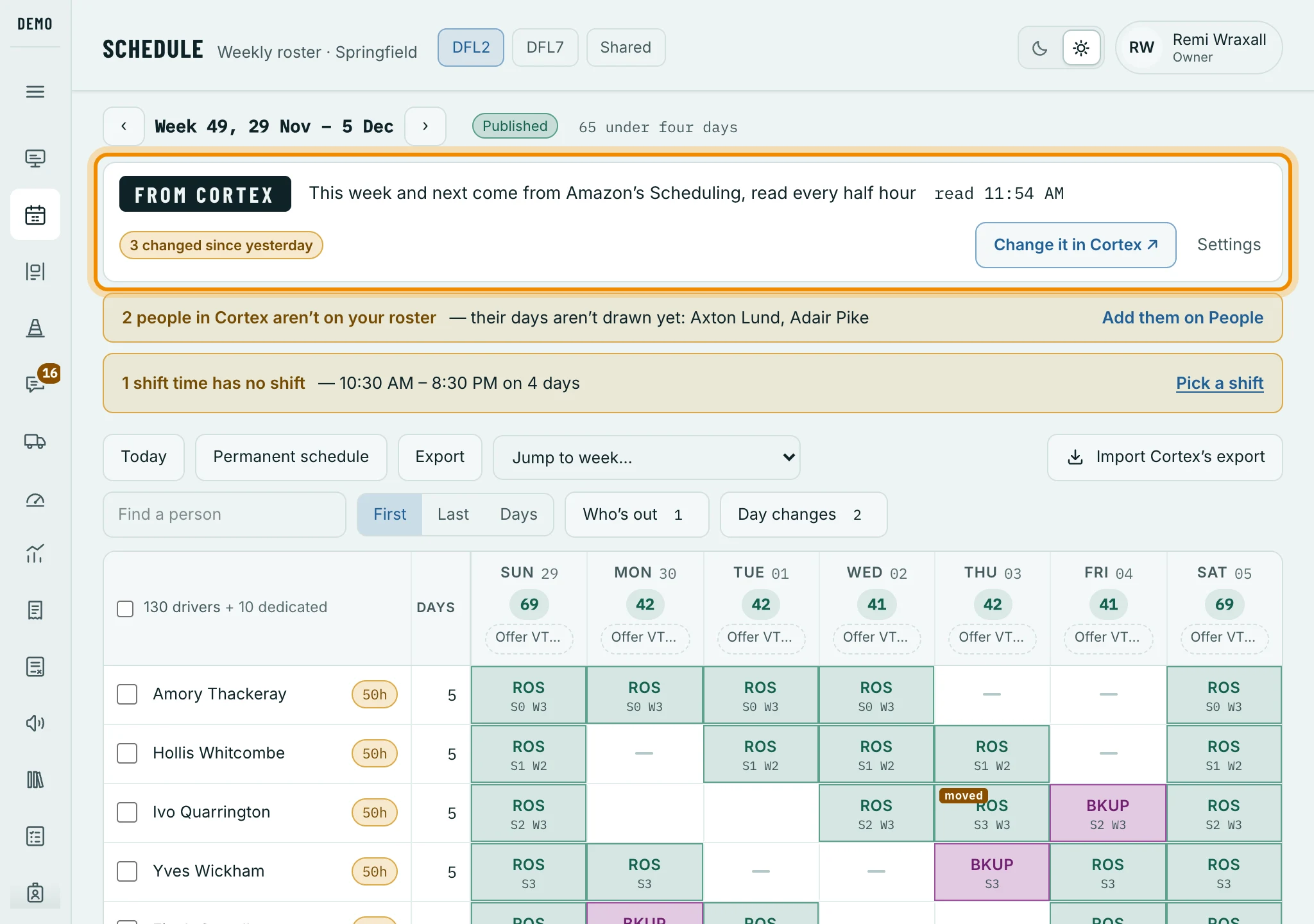Image resolution: width=1314 pixels, height=924 pixels.
Task: Click Change it in Cortex button
Action: coord(1075,245)
